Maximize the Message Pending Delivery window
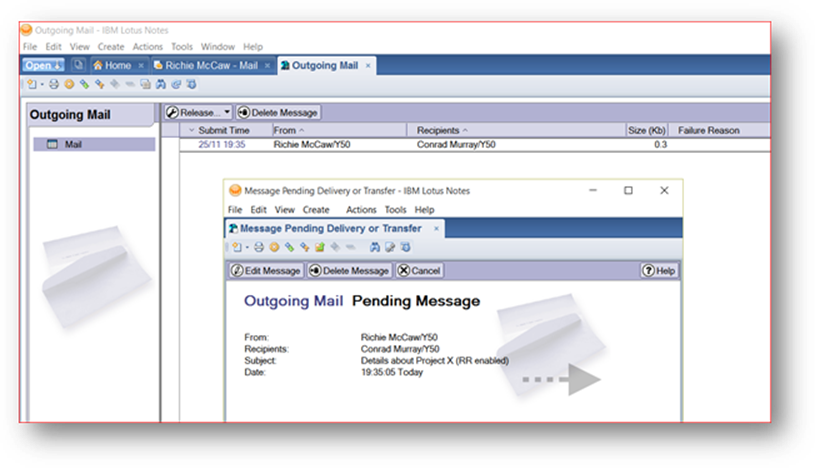Viewport: 815px width, 468px height. click(x=628, y=191)
